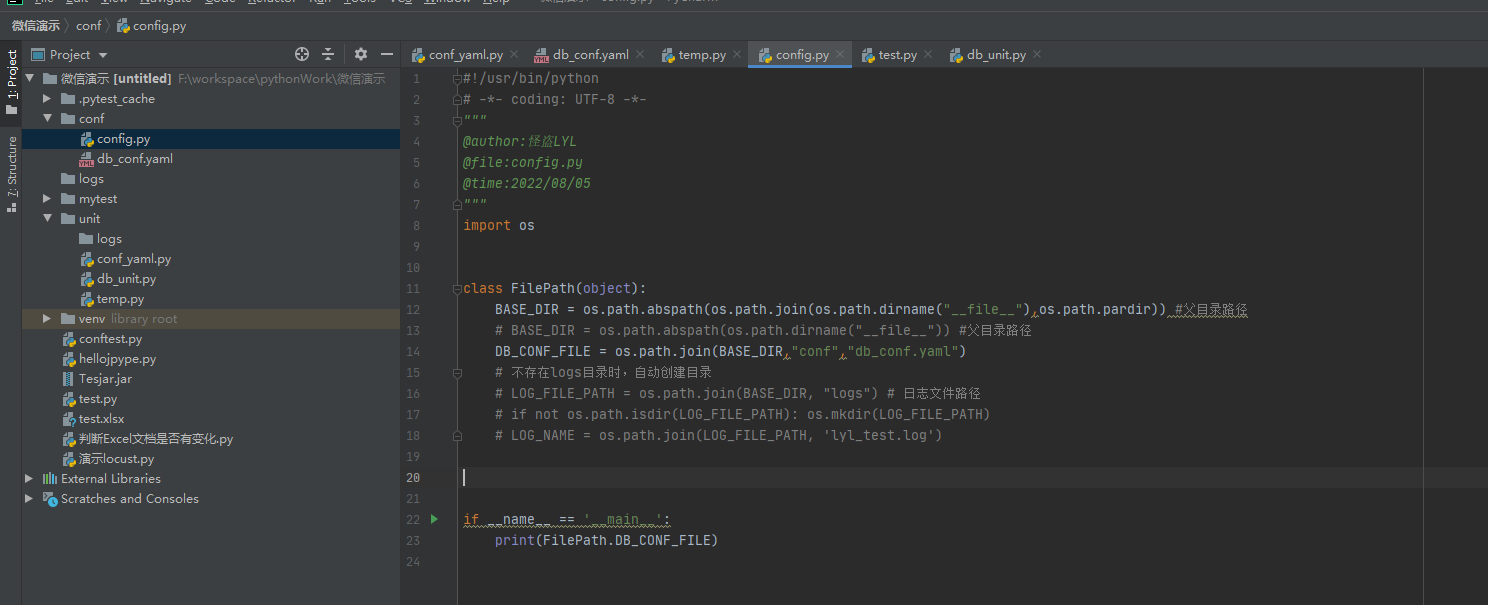Viewport: 1488px width, 605px height.
Task: Collapse all via the Project panel toolbar icon
Action: tap(328, 54)
